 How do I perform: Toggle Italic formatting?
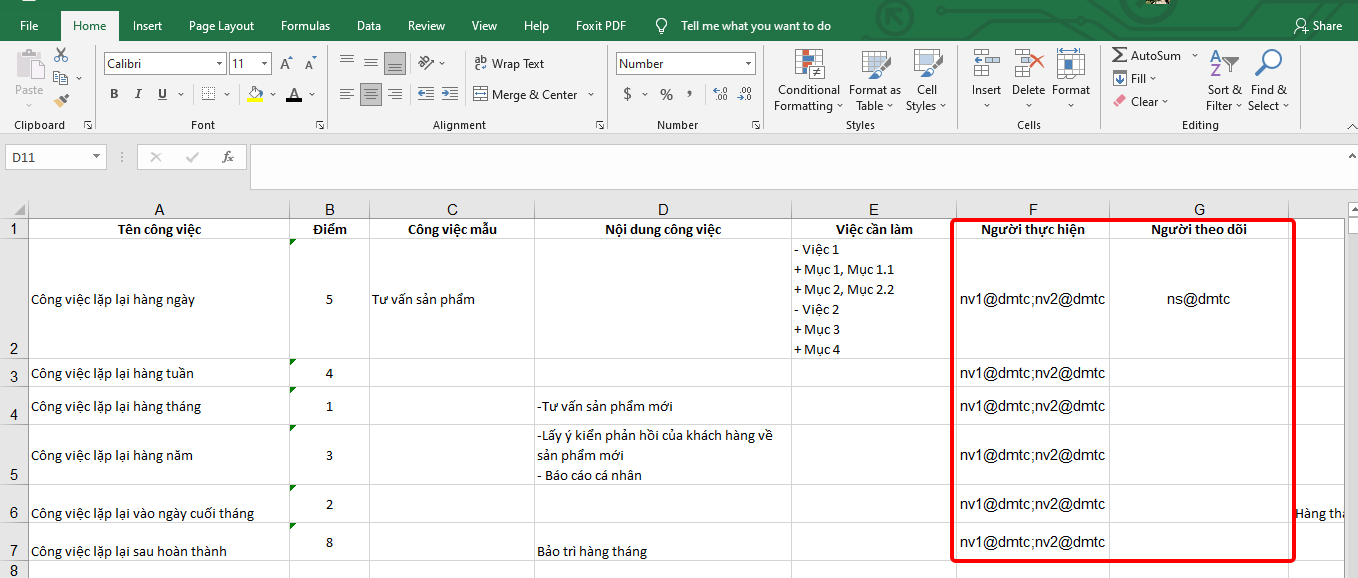[x=137, y=94]
